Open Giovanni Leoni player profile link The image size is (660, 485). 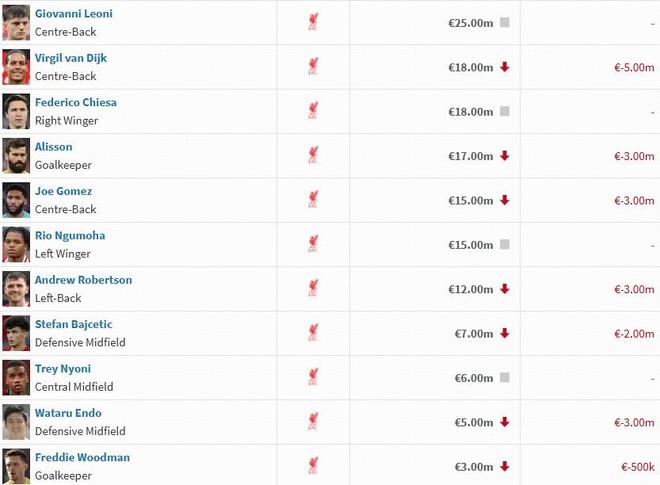(74, 14)
